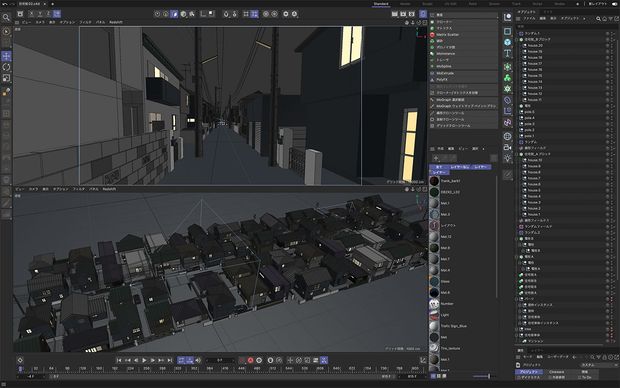620x388 pixels.
Task: Click the Light object icon
Action: [x=508, y=158]
